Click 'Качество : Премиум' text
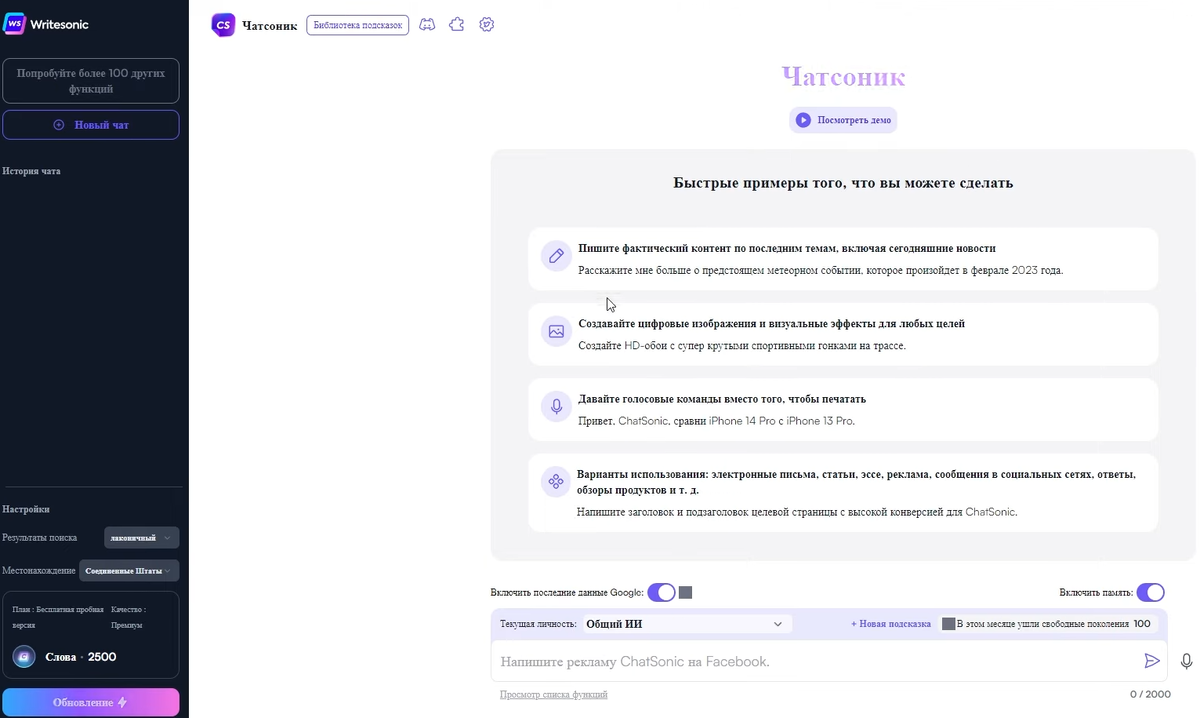Screen dimensions: 1200x718 [x=129, y=617]
